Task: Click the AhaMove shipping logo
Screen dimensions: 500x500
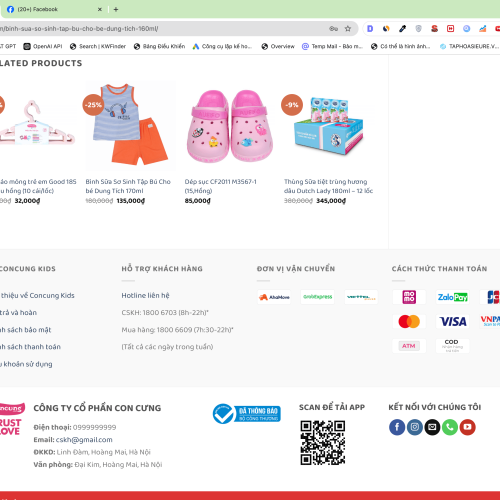Action: [274, 297]
